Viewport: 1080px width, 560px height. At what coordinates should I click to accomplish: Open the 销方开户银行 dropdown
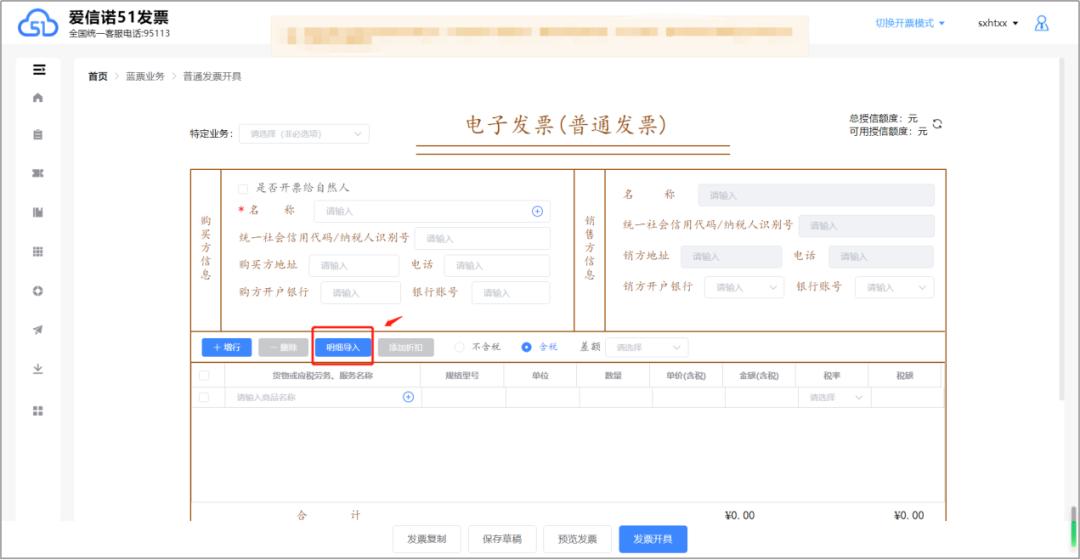click(x=744, y=287)
